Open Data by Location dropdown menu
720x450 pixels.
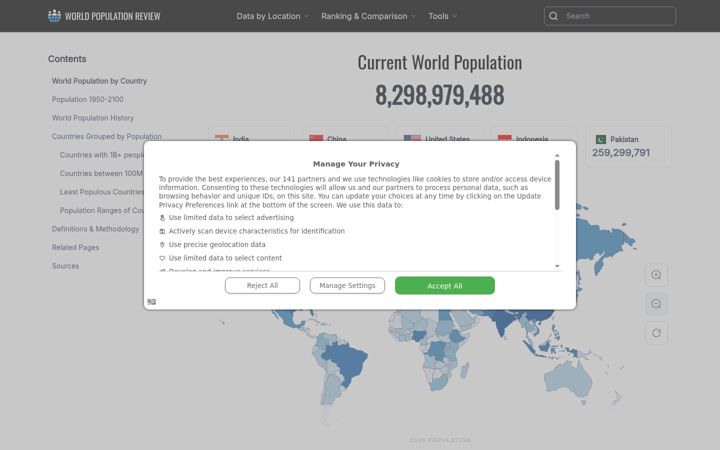click(272, 16)
